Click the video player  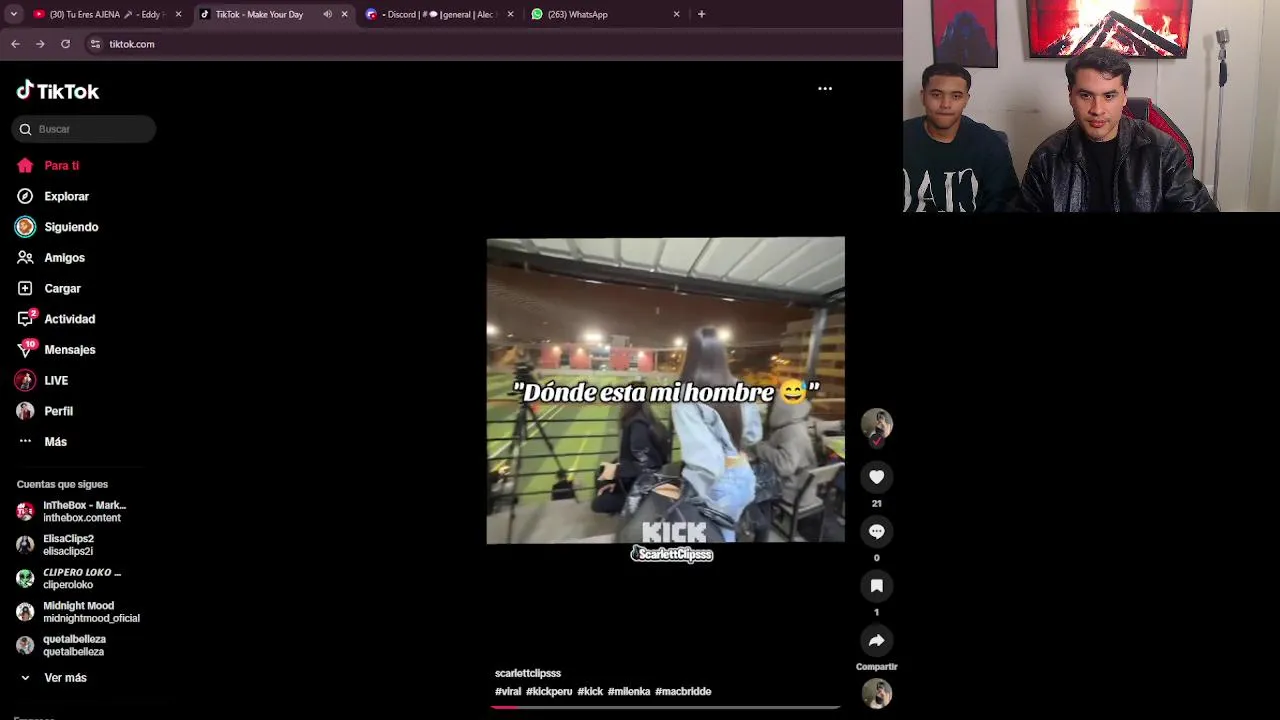pyautogui.click(x=665, y=391)
